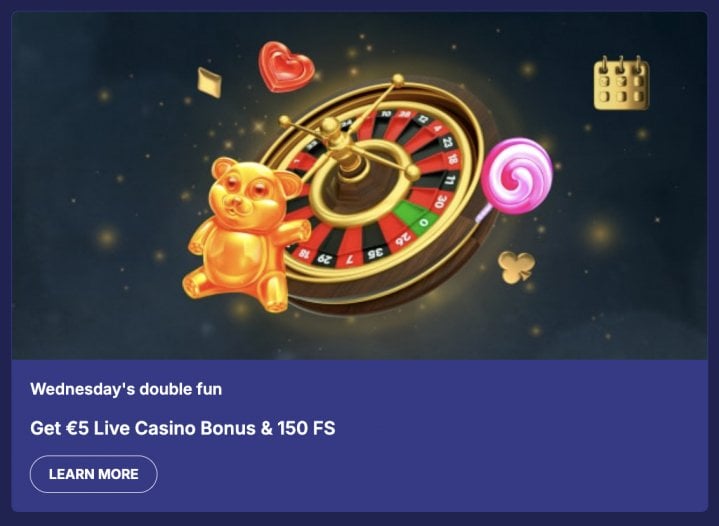Viewport: 719px width, 526px height.
Task: Click the pink swirl lollipop
Action: point(517,176)
